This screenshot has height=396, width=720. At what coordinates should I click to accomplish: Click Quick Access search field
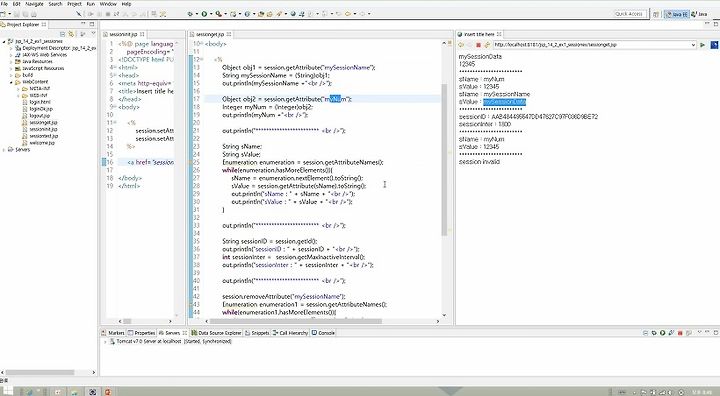[x=630, y=14]
